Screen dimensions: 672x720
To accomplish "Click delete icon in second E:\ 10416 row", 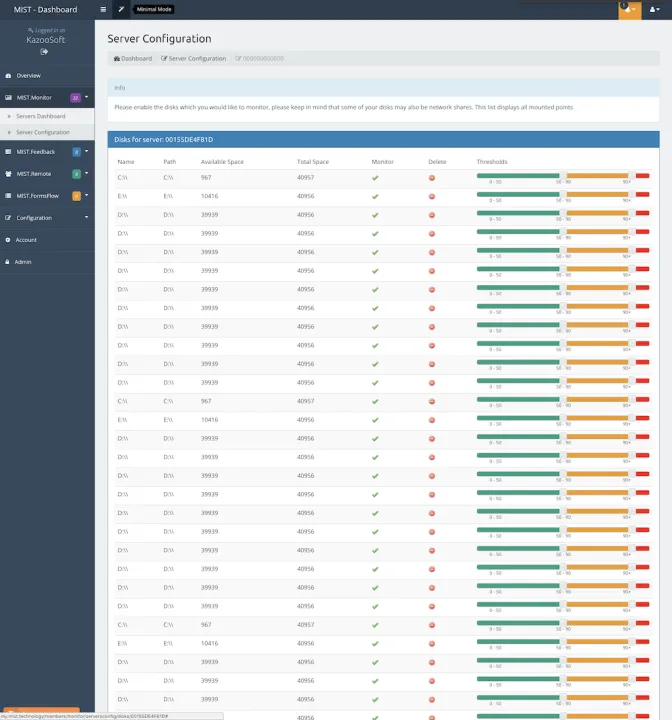I will pyautogui.click(x=432, y=420).
